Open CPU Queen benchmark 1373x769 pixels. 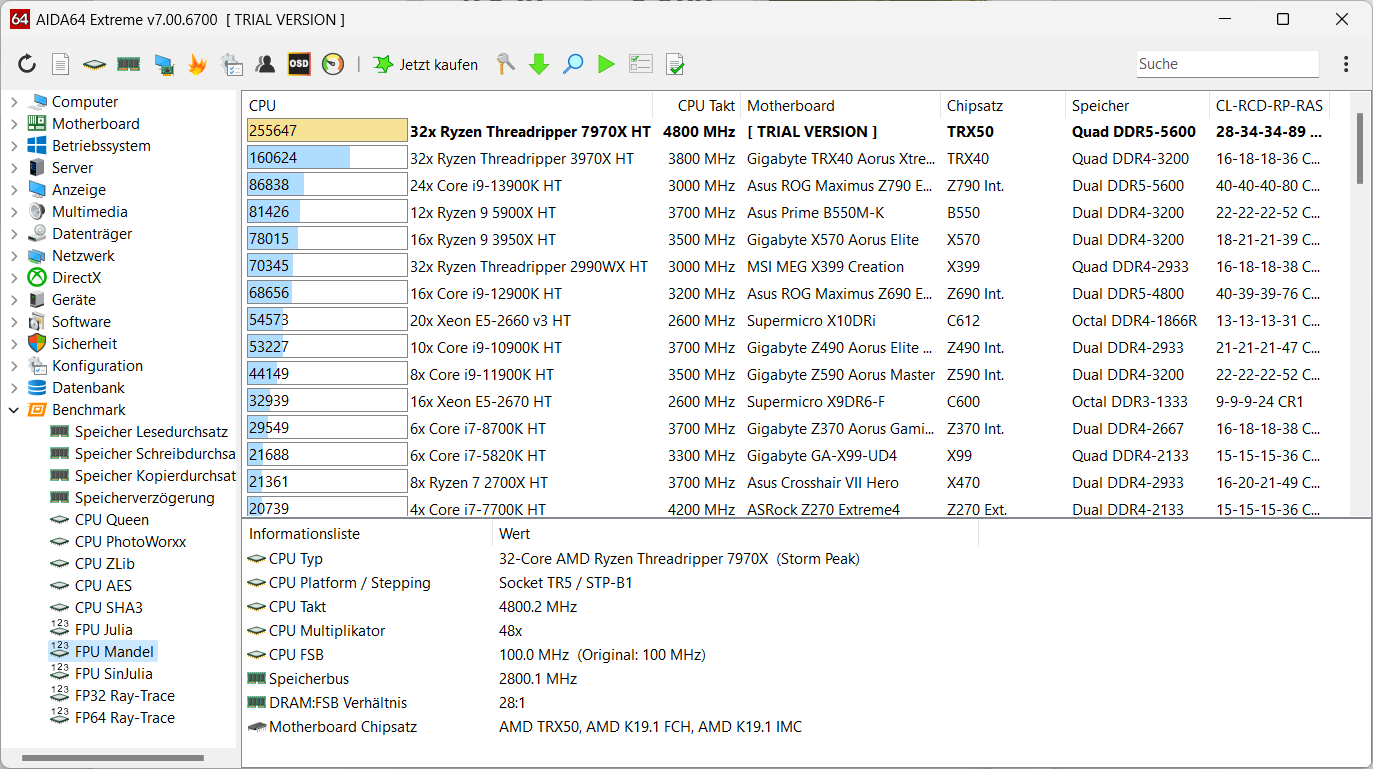[111, 520]
